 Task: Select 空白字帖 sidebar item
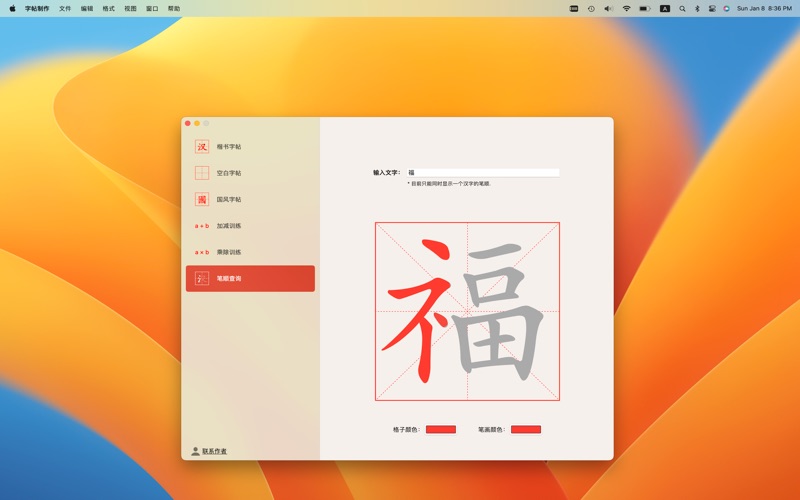click(x=250, y=173)
